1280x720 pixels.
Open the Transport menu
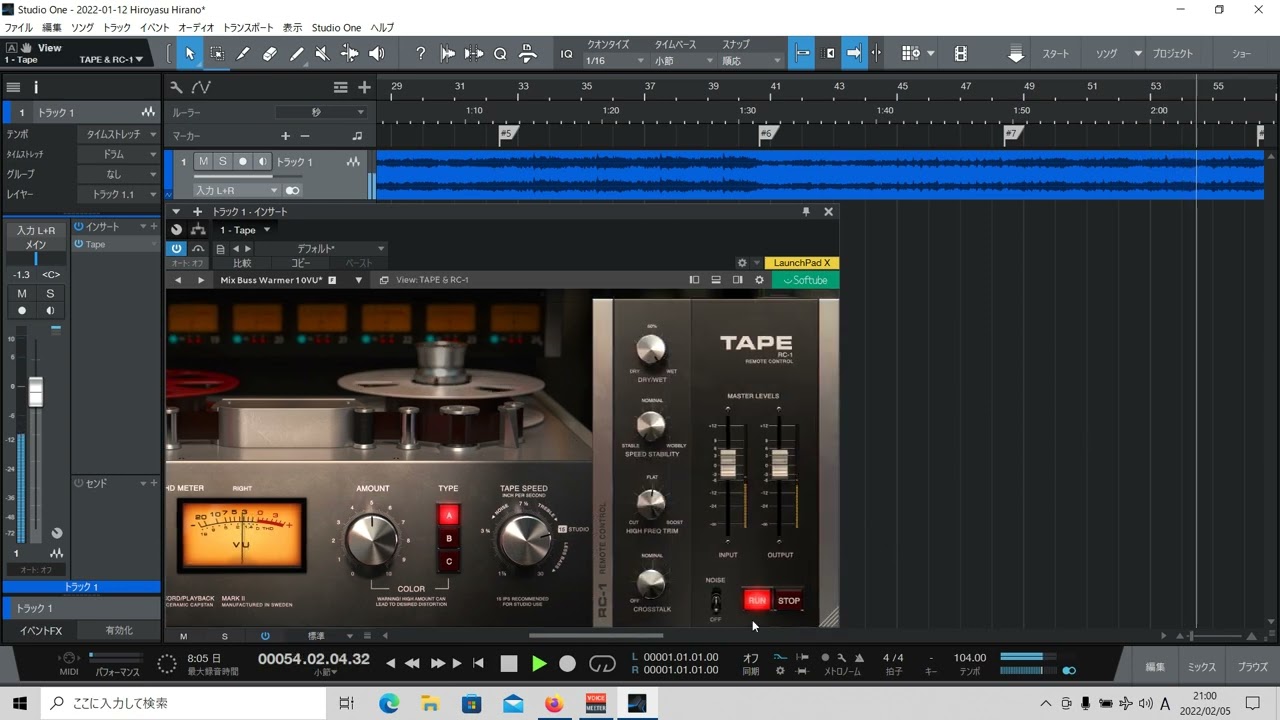248,27
